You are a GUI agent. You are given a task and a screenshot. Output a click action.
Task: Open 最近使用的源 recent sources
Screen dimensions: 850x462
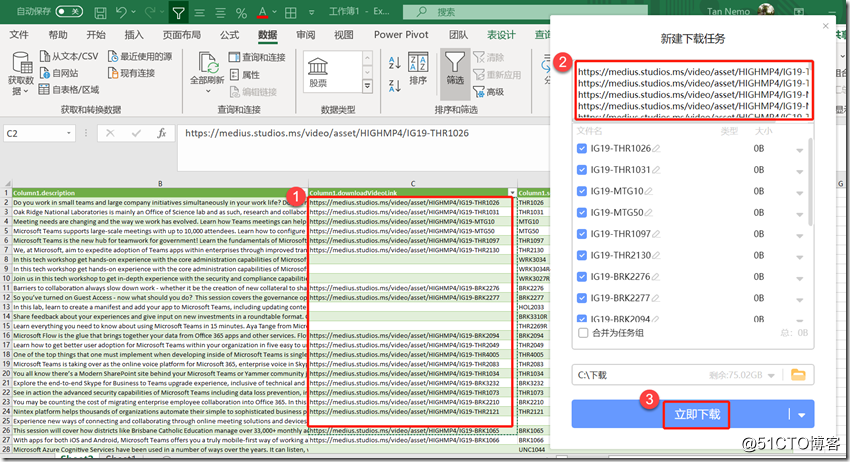140,56
